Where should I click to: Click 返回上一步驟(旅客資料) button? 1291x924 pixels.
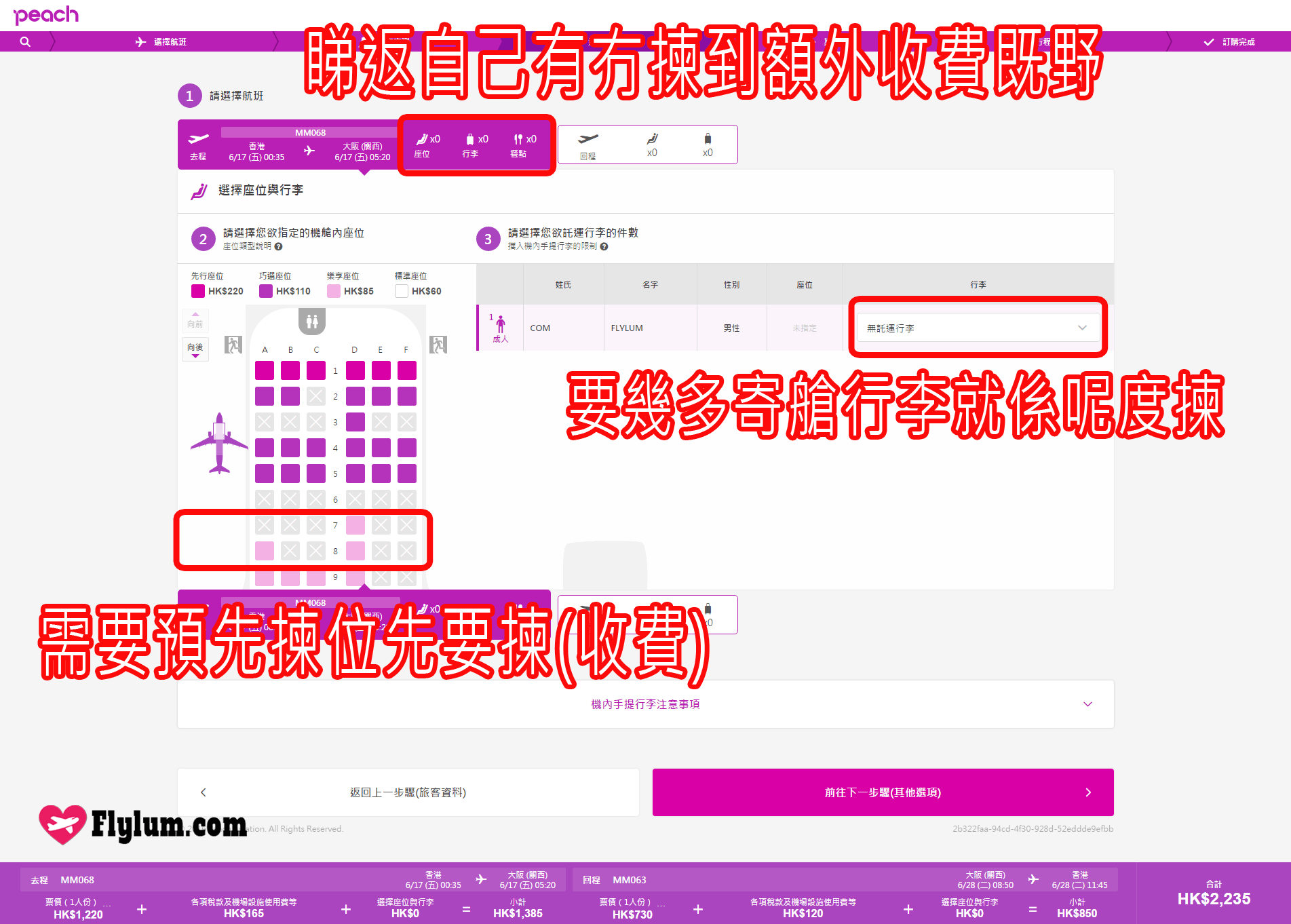coord(408,792)
